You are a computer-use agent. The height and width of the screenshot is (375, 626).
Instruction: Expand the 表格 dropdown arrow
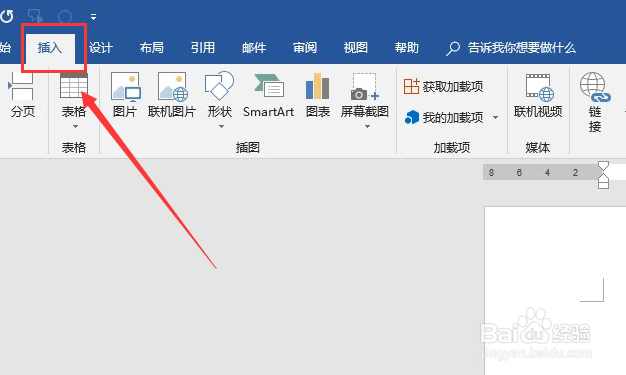click(x=75, y=127)
